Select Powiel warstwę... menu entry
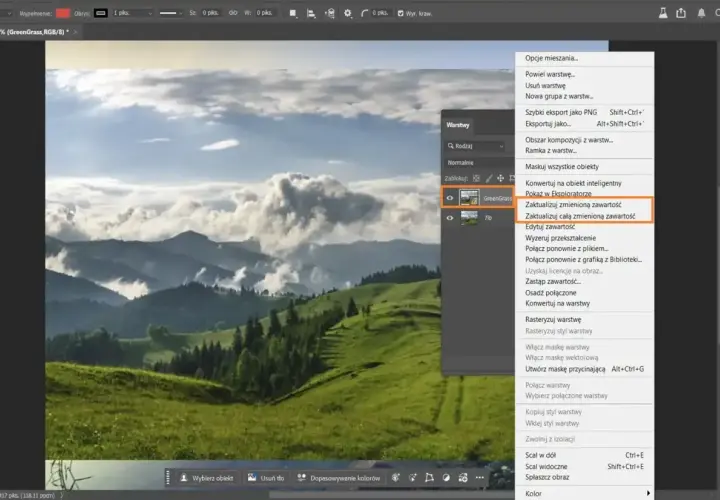720x500 pixels. point(550,74)
